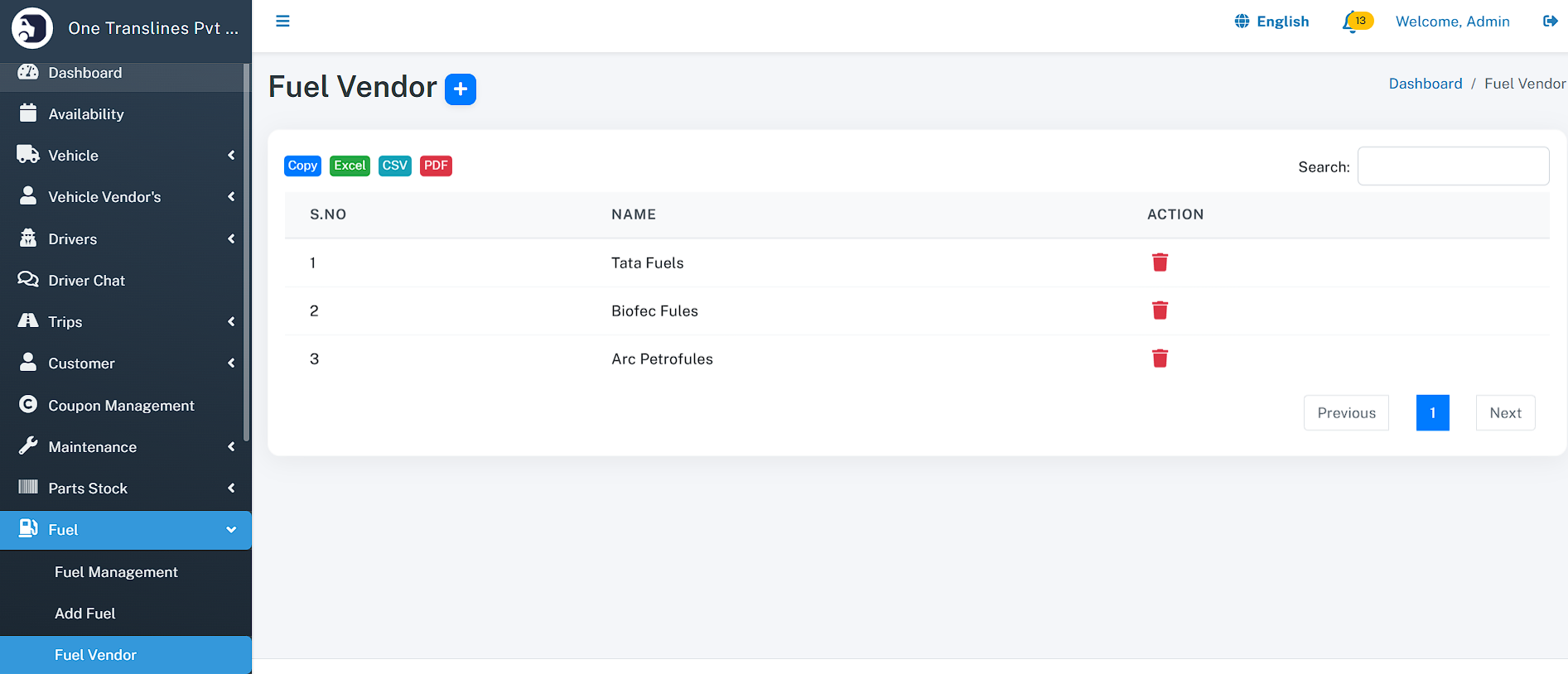The height and width of the screenshot is (674, 1568).
Task: Open Fuel Management submenu item
Action: click(x=116, y=572)
